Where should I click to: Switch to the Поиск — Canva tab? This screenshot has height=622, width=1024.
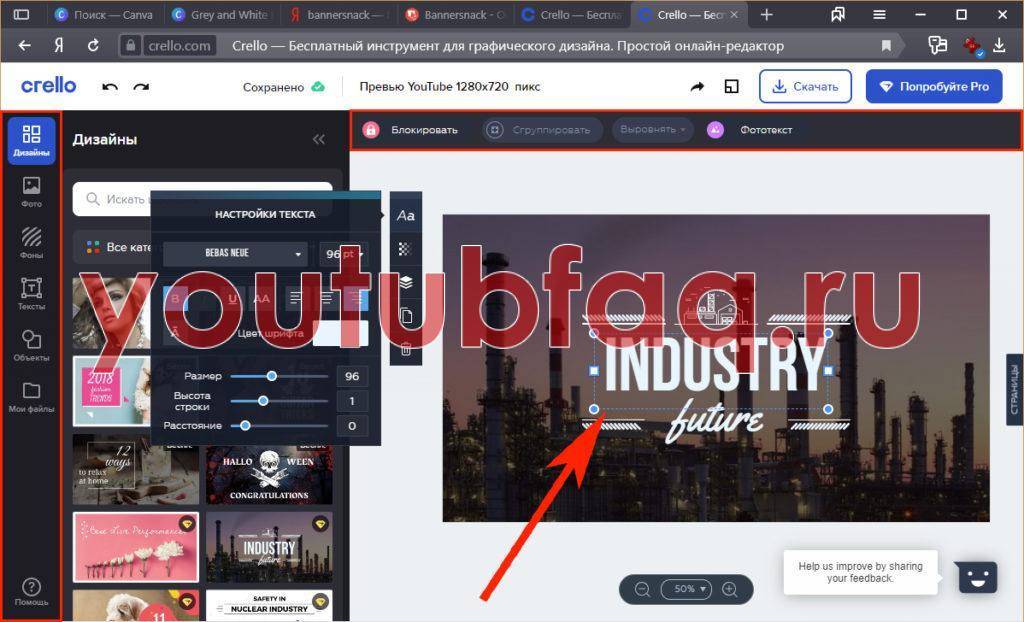click(x=104, y=14)
